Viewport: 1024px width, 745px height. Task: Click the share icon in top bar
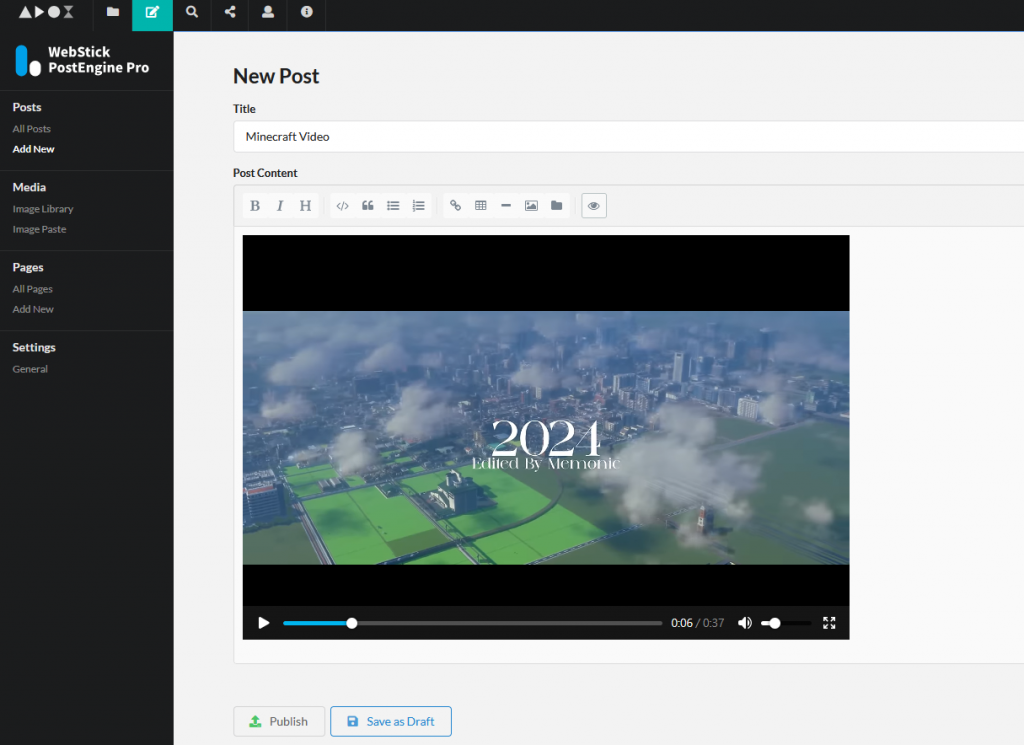point(230,12)
